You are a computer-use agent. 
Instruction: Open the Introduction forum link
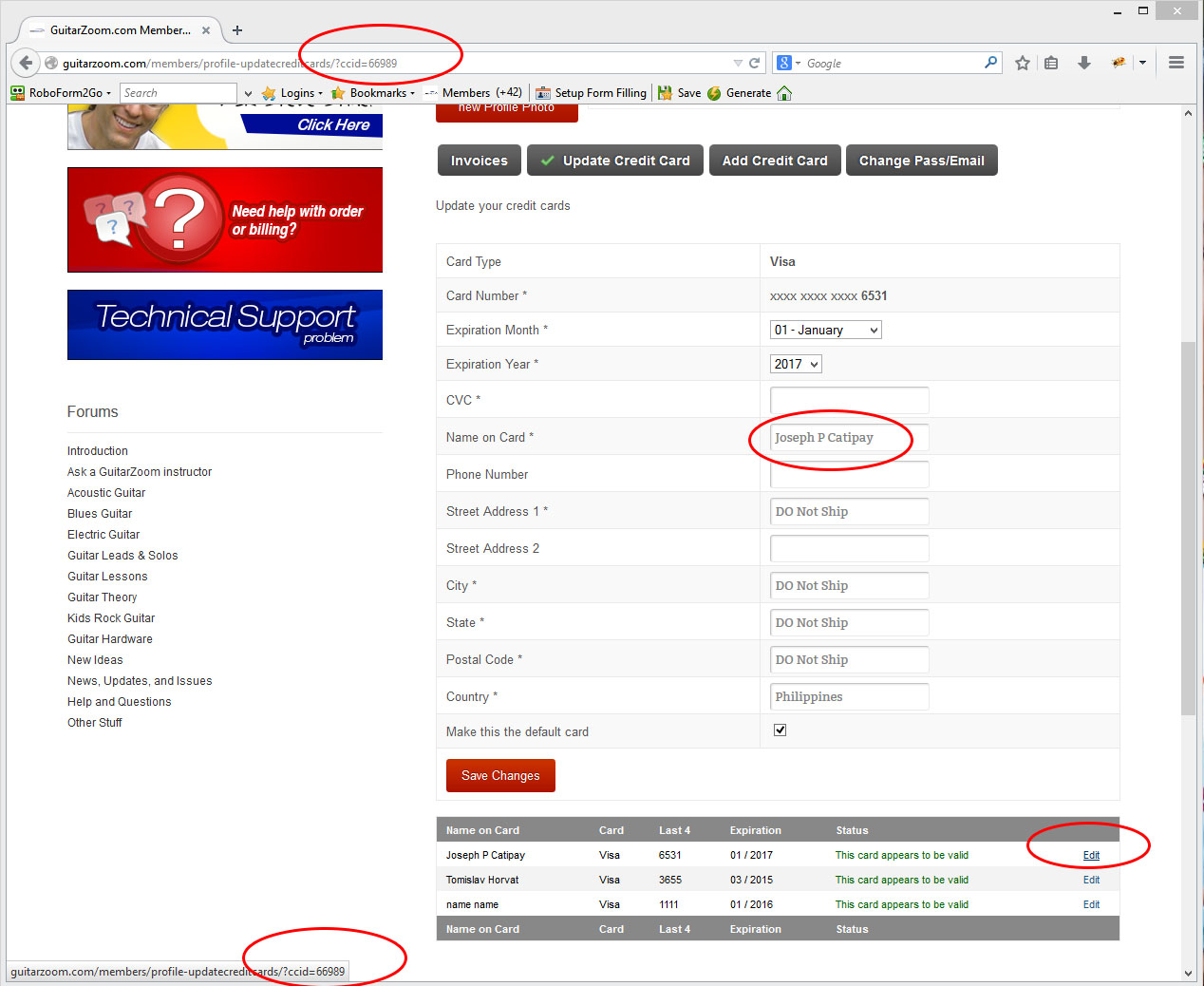(x=98, y=451)
